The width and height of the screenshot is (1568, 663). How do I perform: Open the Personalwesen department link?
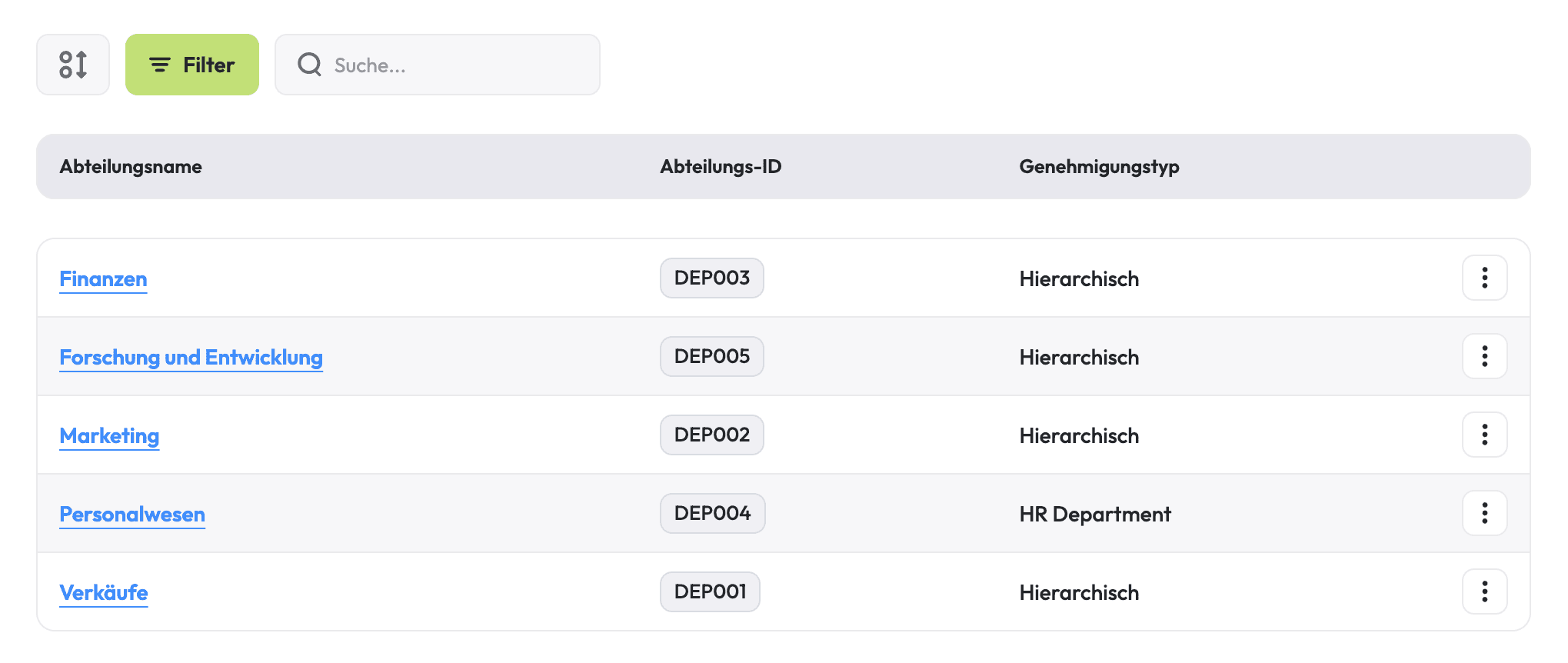[131, 514]
